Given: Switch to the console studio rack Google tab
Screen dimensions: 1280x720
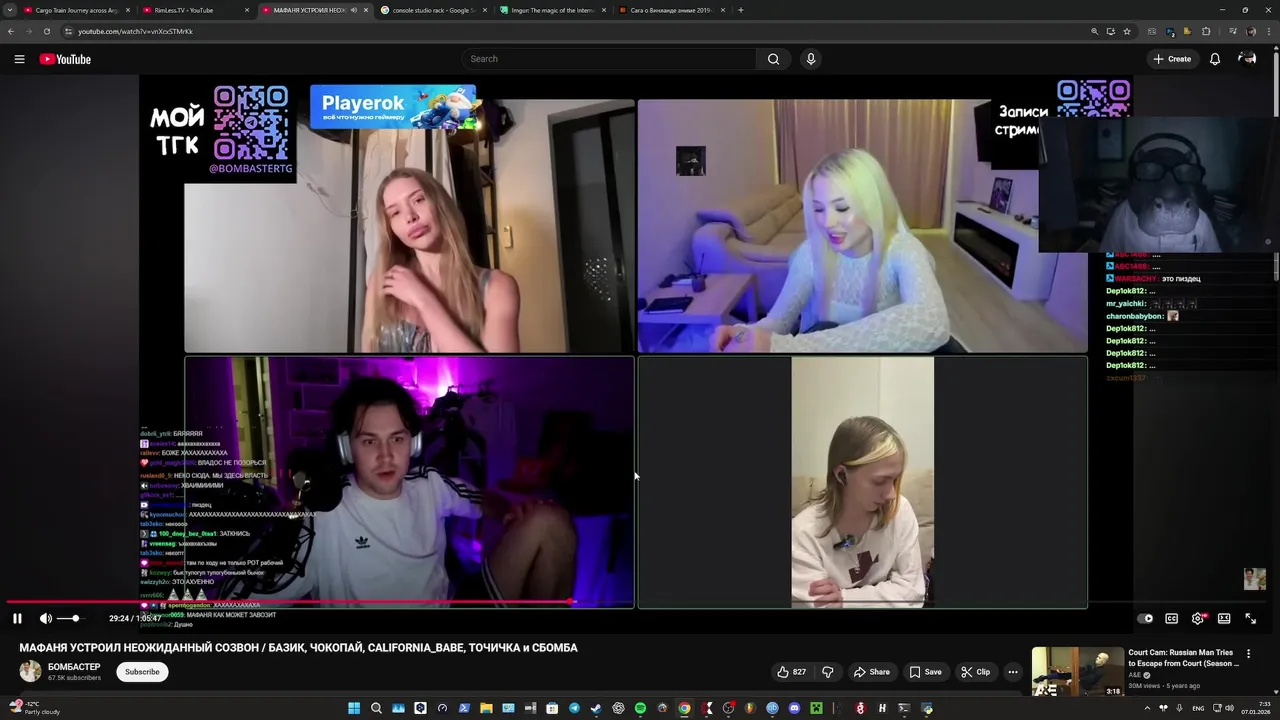Looking at the screenshot, I should tap(432, 10).
